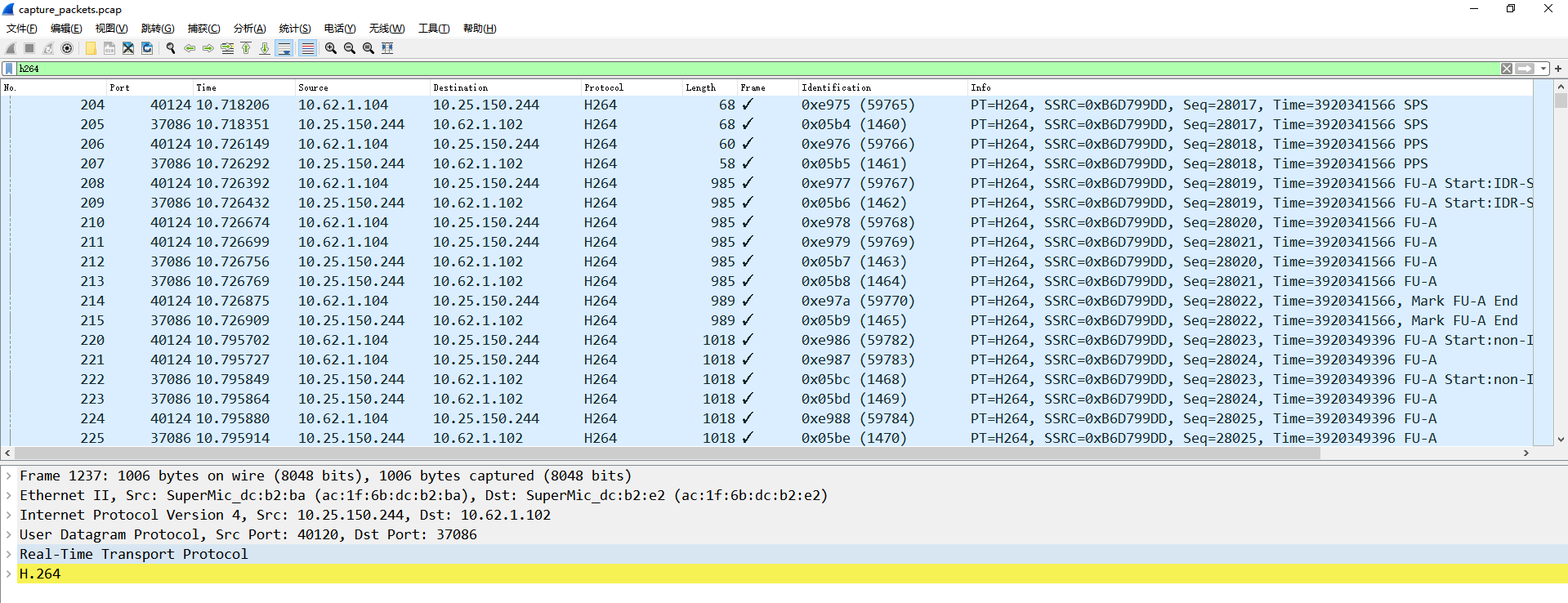The image size is (1568, 603).
Task: Open the 捕获(C) menu
Action: pos(203,29)
